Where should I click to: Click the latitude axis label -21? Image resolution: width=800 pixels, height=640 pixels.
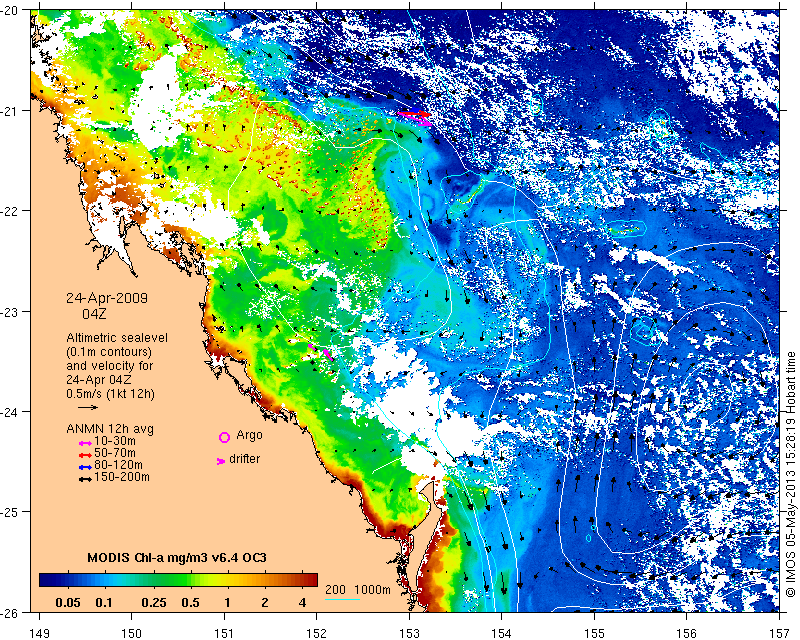pos(10,110)
